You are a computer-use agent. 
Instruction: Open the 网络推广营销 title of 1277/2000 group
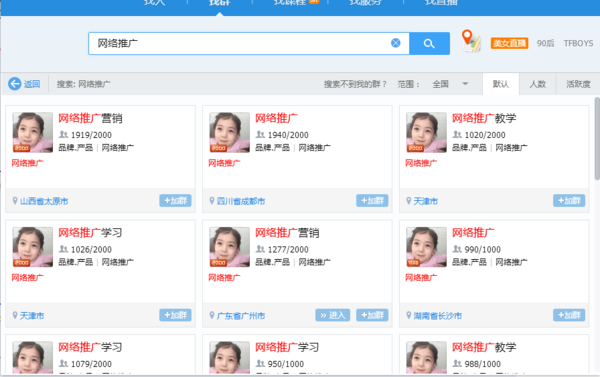pyautogui.click(x=287, y=233)
